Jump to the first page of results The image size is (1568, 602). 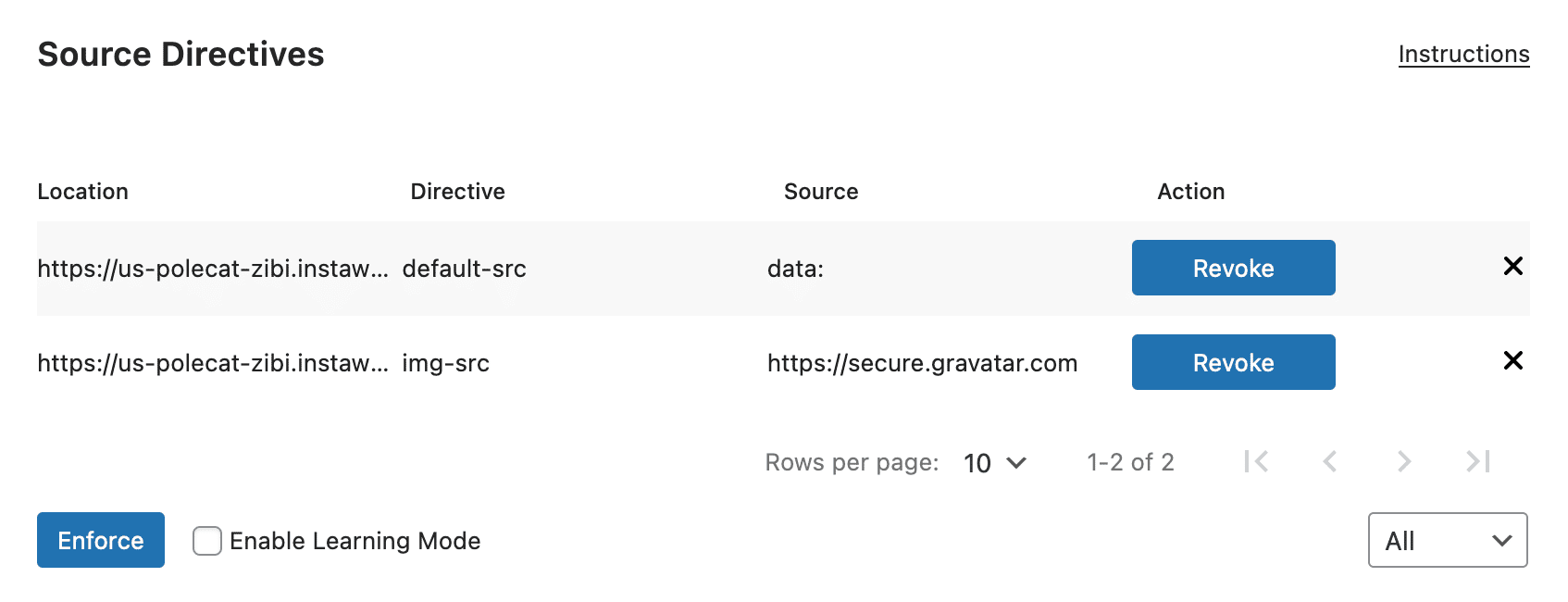pyautogui.click(x=1256, y=461)
